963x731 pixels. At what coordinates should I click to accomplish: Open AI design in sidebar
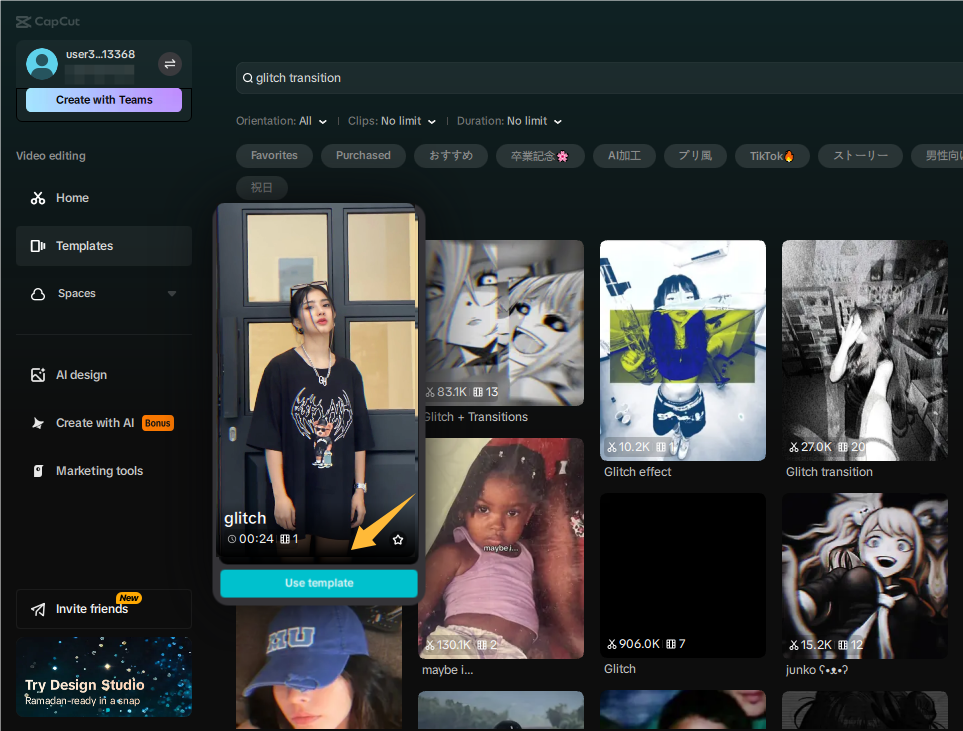[104, 375]
